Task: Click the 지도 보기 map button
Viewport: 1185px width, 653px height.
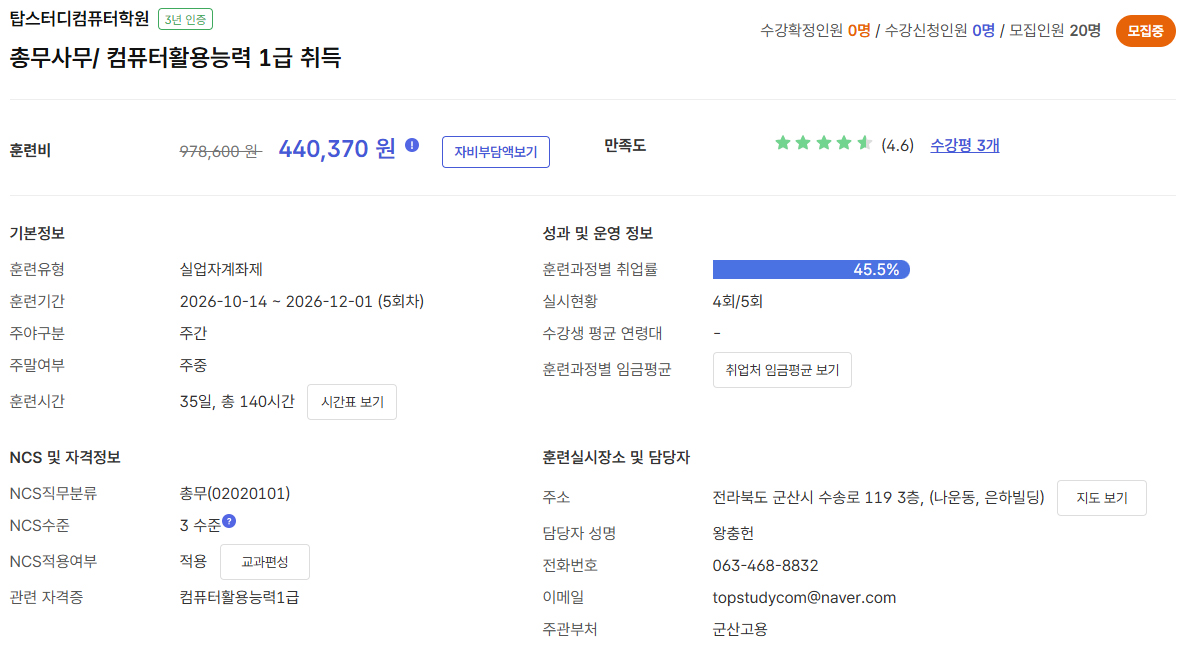Action: tap(1102, 498)
